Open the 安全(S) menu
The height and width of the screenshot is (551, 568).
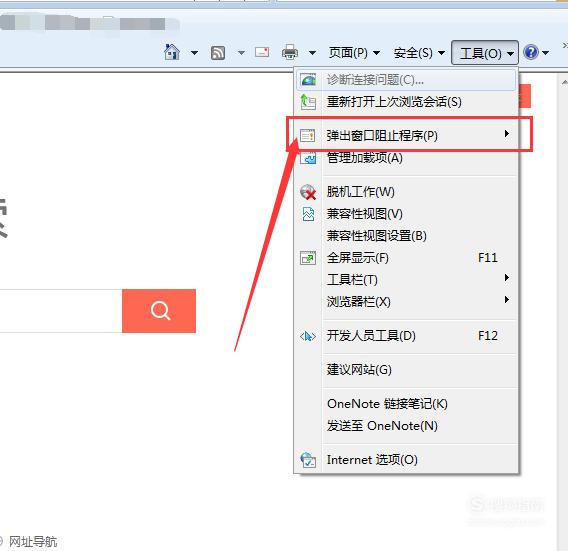(x=419, y=53)
